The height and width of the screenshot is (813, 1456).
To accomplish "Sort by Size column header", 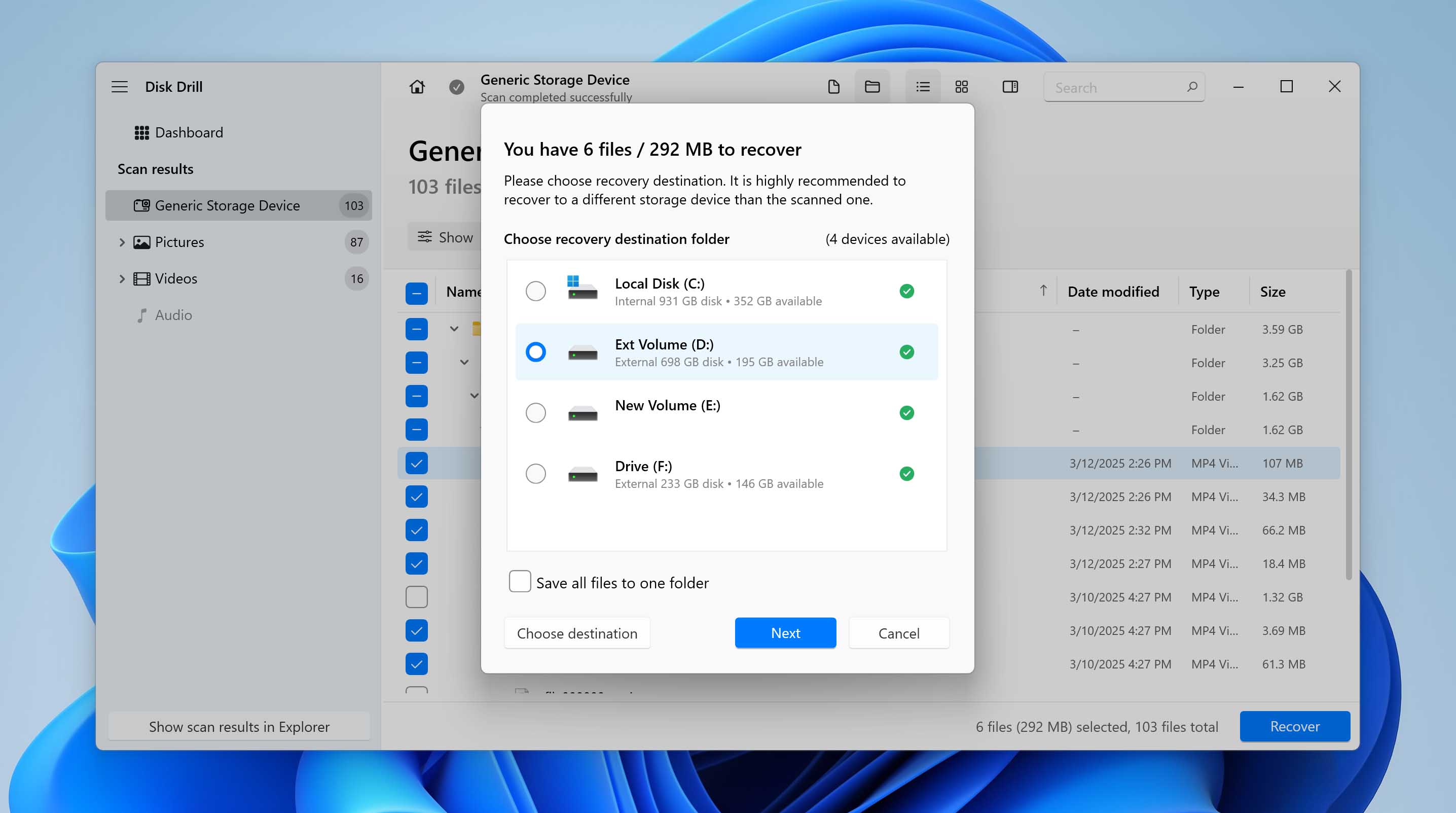I will [x=1272, y=292].
